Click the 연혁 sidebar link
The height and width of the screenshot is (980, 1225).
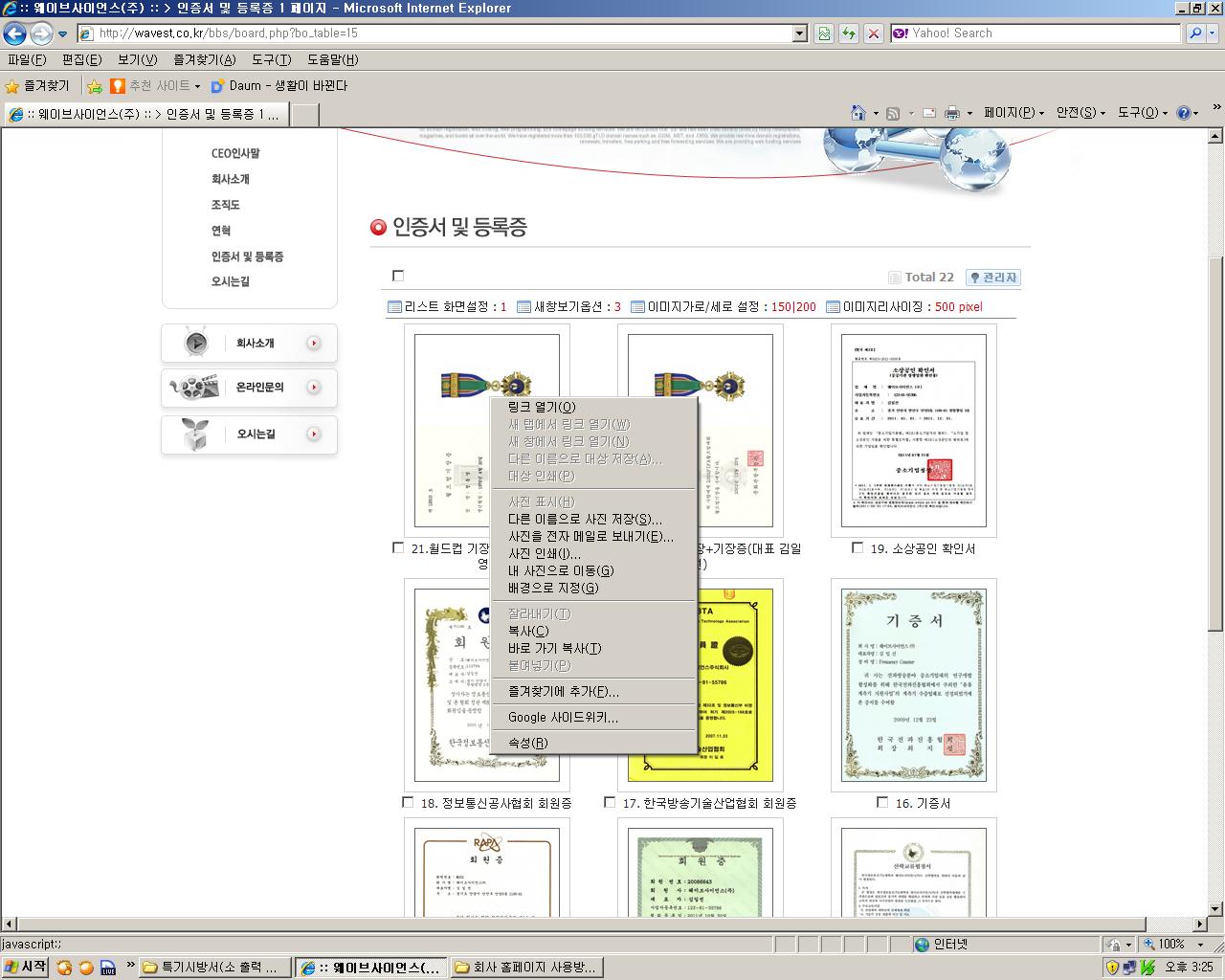pyautogui.click(x=221, y=231)
